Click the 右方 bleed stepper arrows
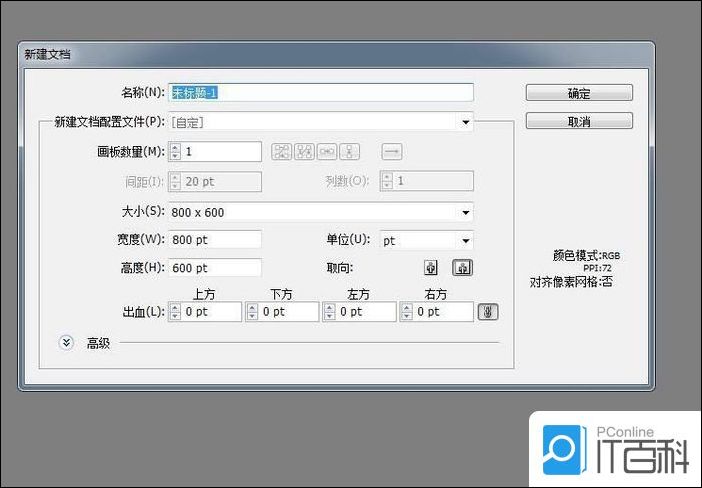The image size is (702, 488). [407, 312]
